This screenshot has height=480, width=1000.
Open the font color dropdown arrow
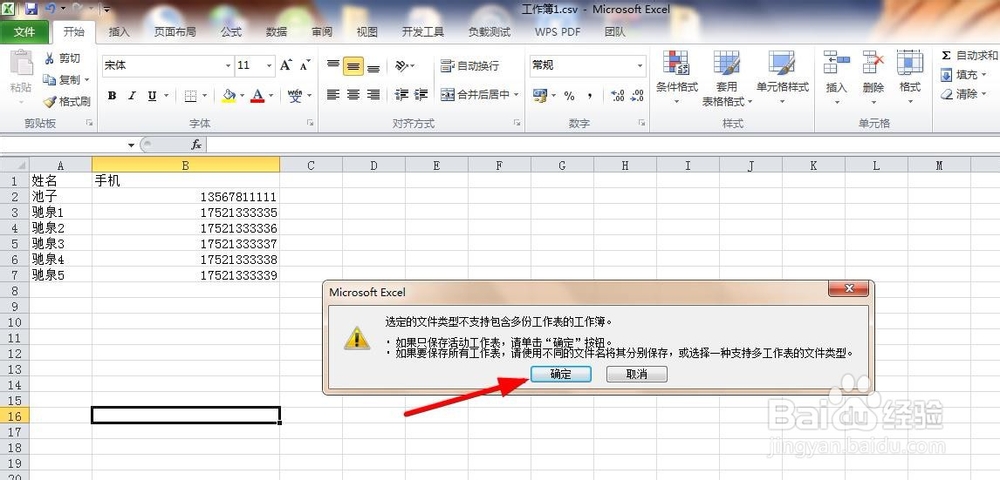[x=271, y=96]
